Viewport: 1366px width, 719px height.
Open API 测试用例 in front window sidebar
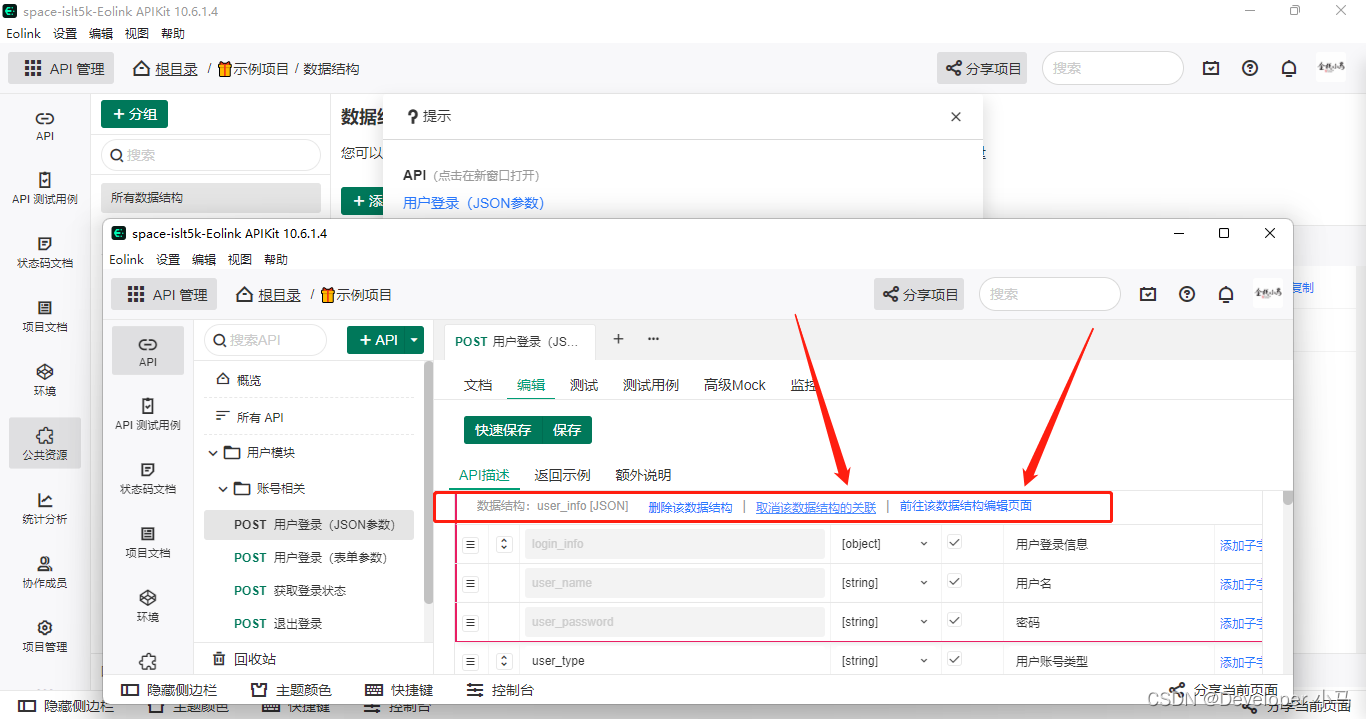pos(148,414)
